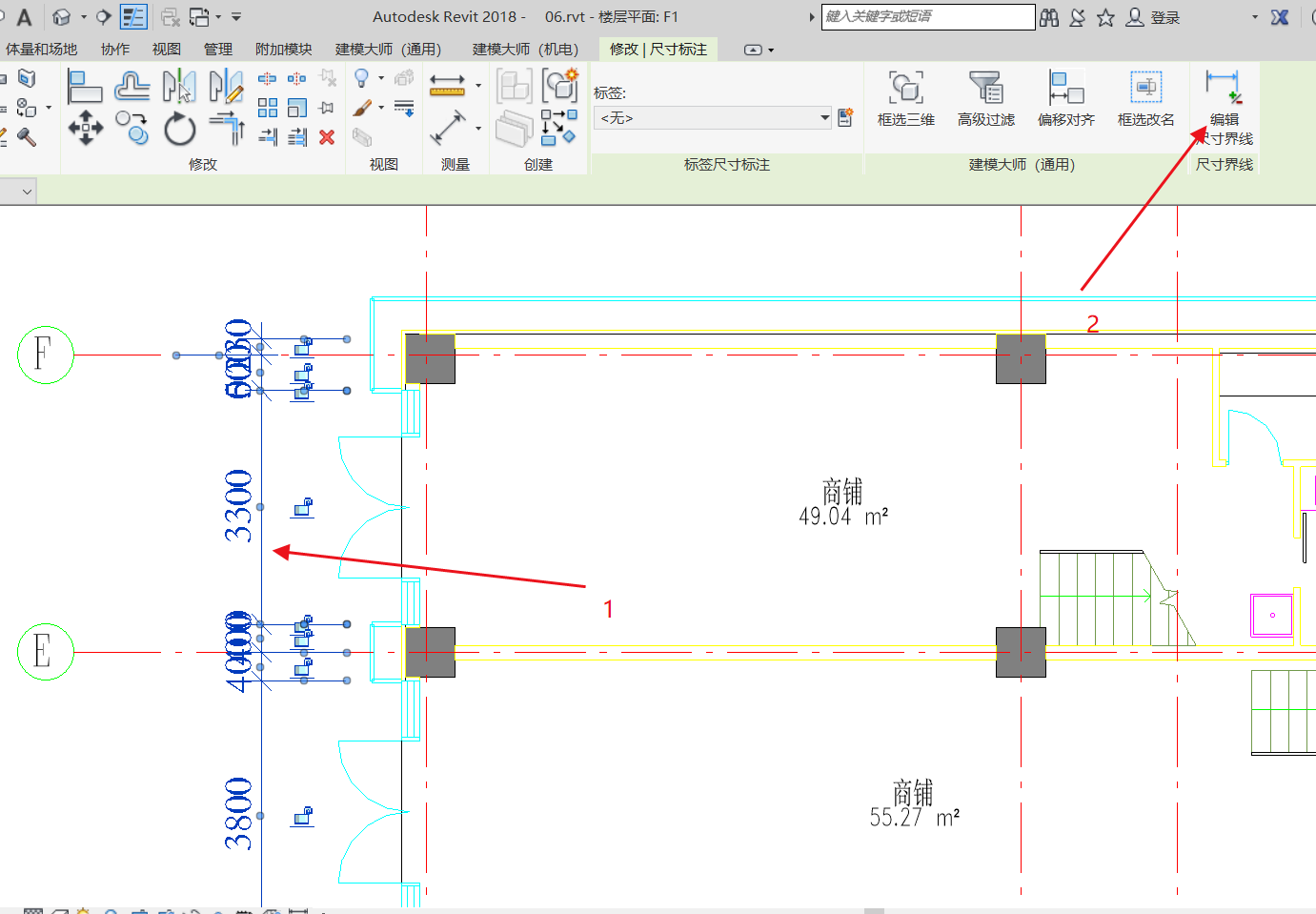Viewport: 1316px width, 914px height.
Task: Toggle the lock icon beside the 3800 dimension
Action: 303,816
